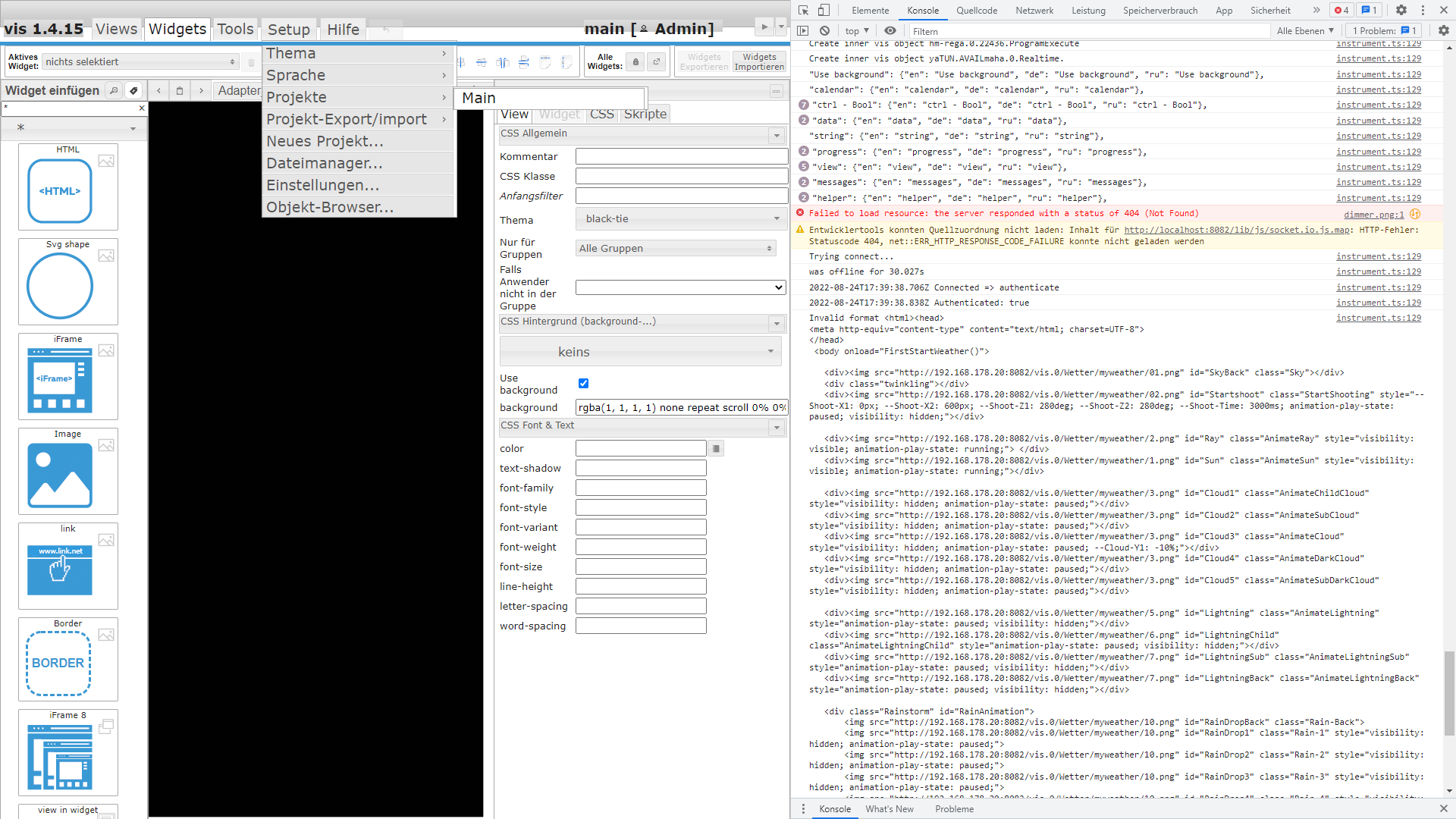Image resolution: width=1456 pixels, height=819 pixels.
Task: Open the Hilfe menu
Action: [x=344, y=30]
